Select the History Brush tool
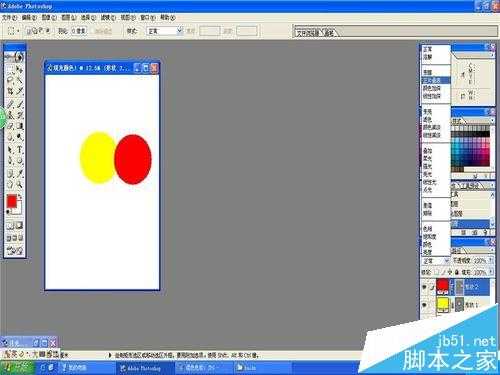Screen dimensions: 500x375 [x=20, y=115]
